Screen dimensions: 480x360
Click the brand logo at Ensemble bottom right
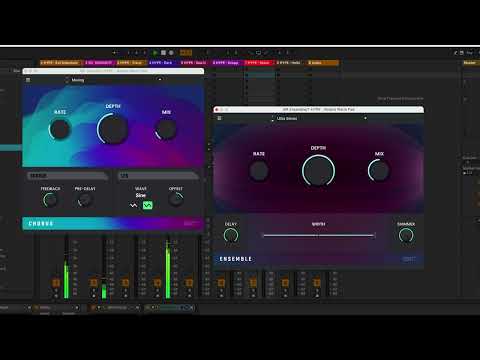pos(409,259)
